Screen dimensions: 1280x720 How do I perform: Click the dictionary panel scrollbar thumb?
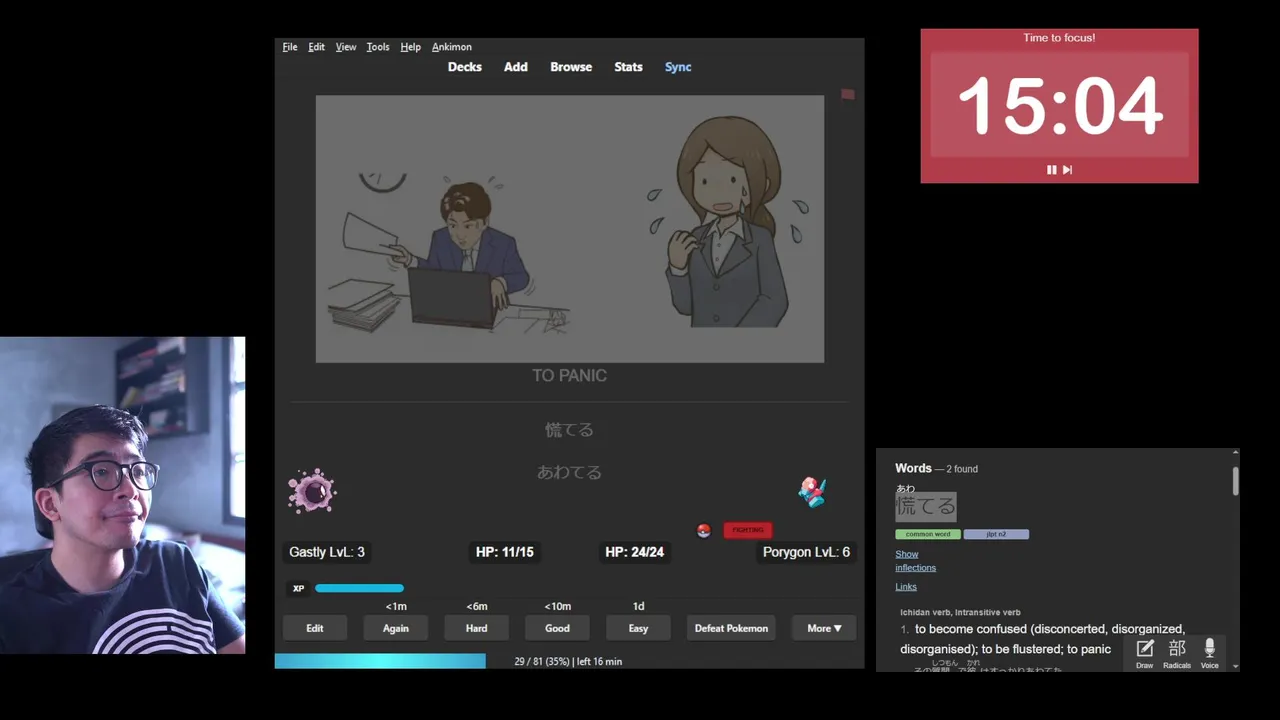click(1236, 480)
